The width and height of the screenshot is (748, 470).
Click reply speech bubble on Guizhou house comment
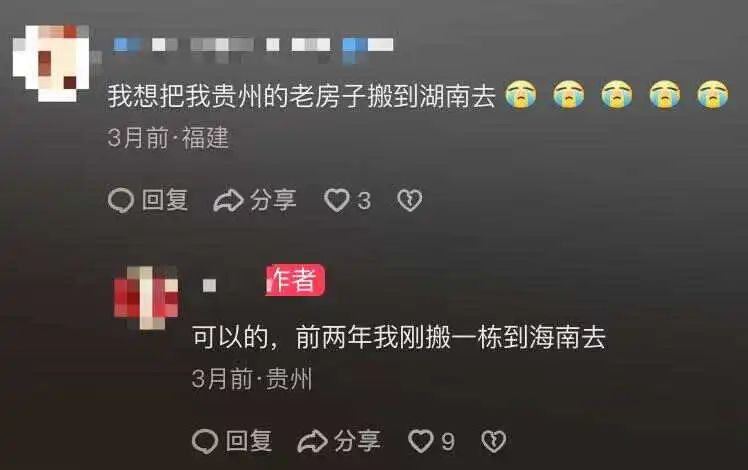pos(121,200)
